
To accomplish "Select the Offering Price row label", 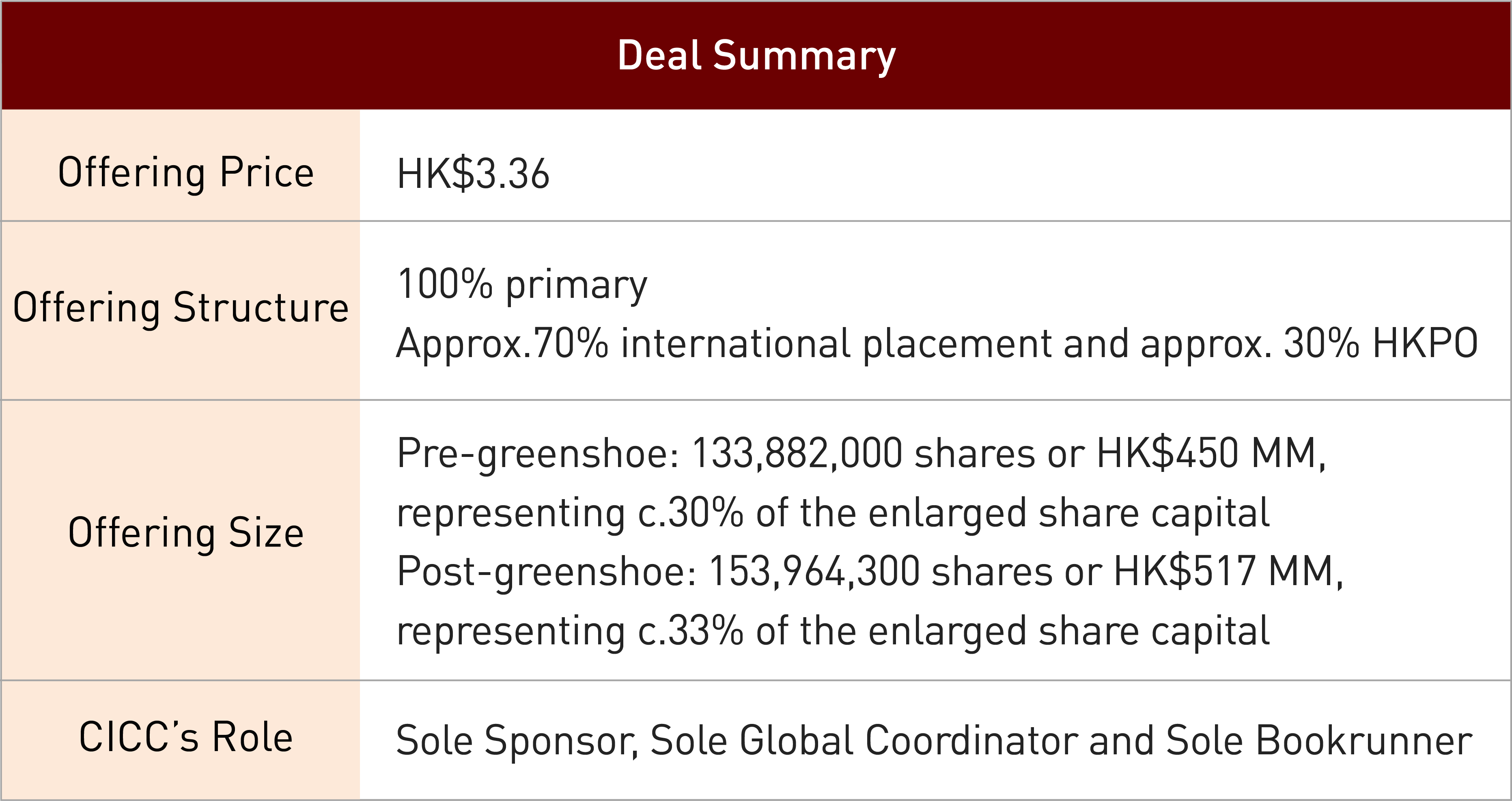I will (186, 172).
